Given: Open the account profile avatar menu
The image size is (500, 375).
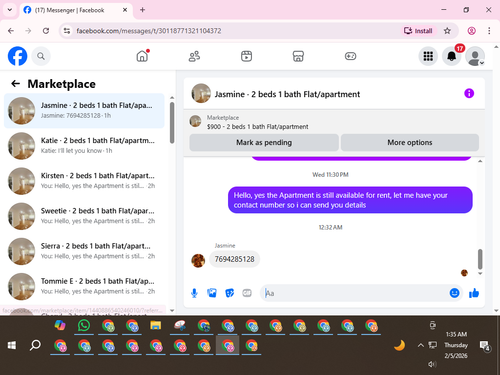Looking at the screenshot, I should tap(475, 56).
